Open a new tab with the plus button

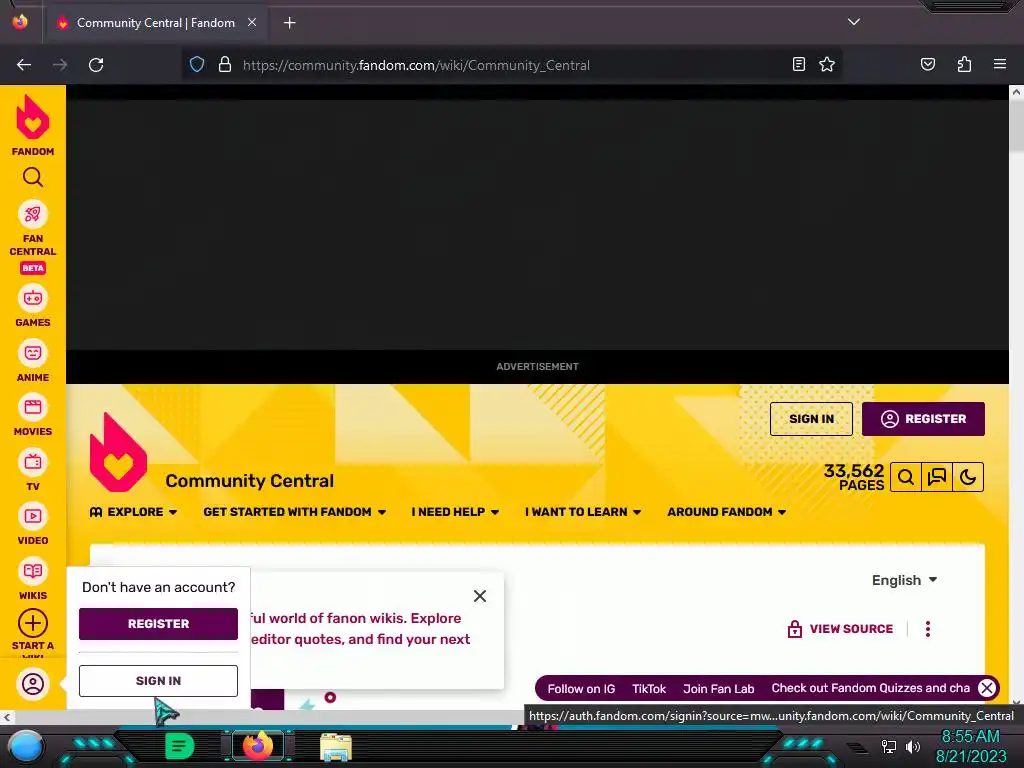289,23
